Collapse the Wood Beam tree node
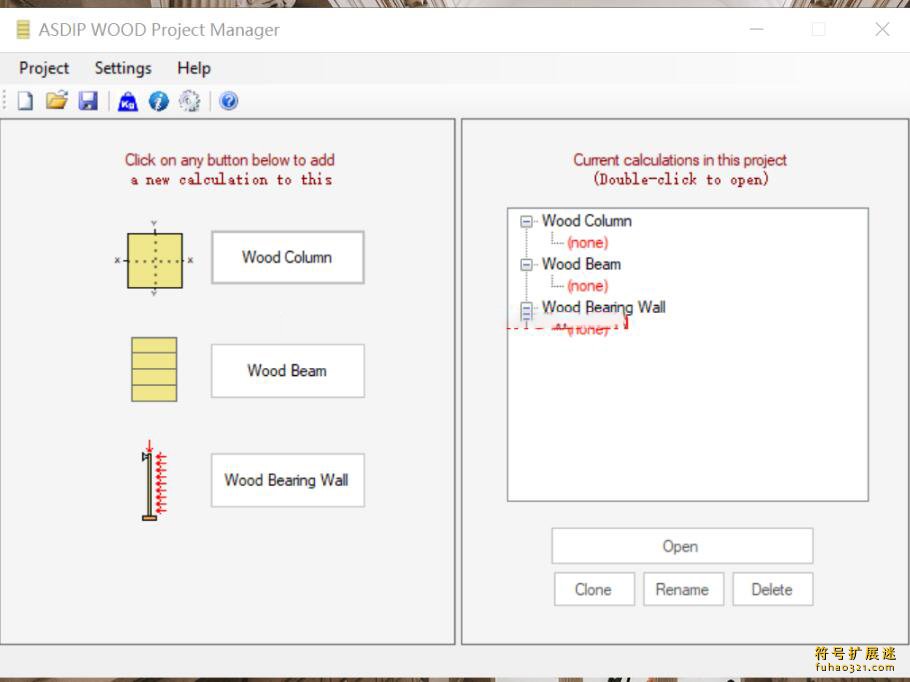910x682 pixels. coord(527,265)
